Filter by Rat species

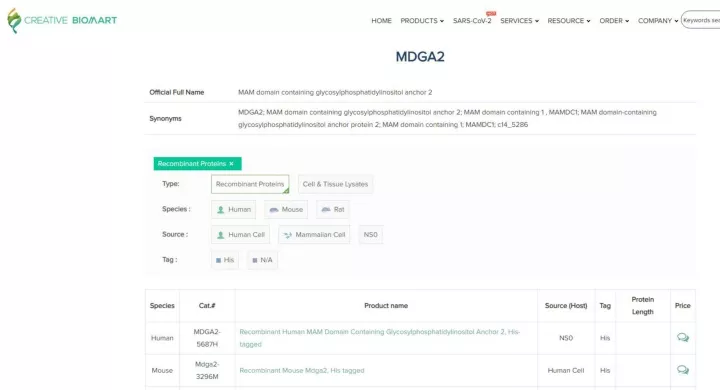332,209
